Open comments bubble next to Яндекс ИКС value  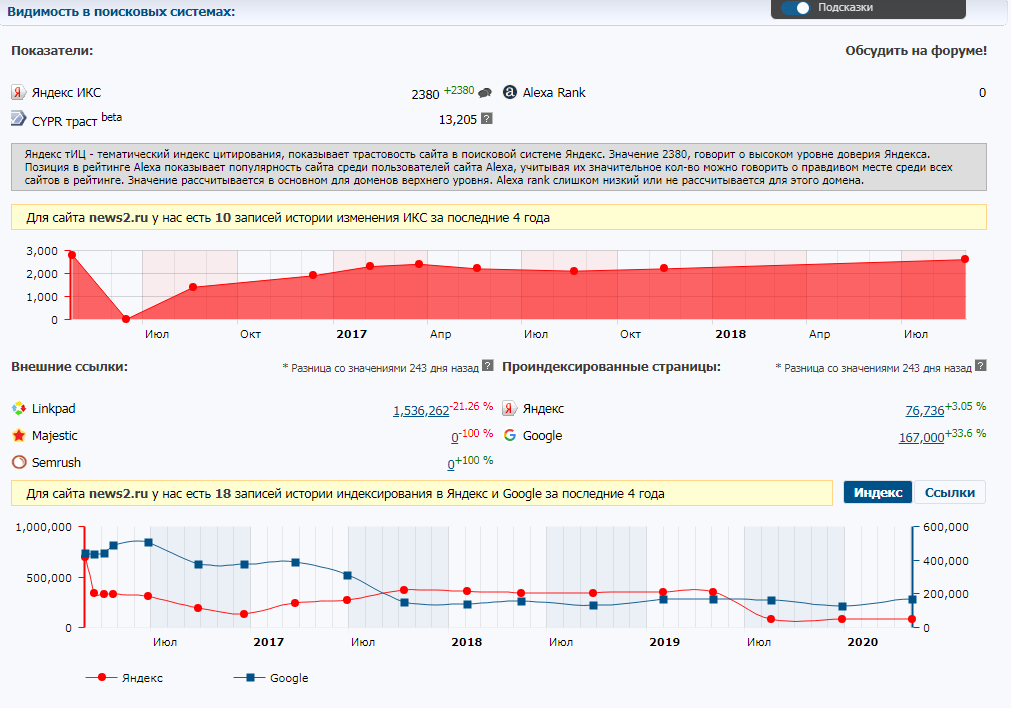485,93
